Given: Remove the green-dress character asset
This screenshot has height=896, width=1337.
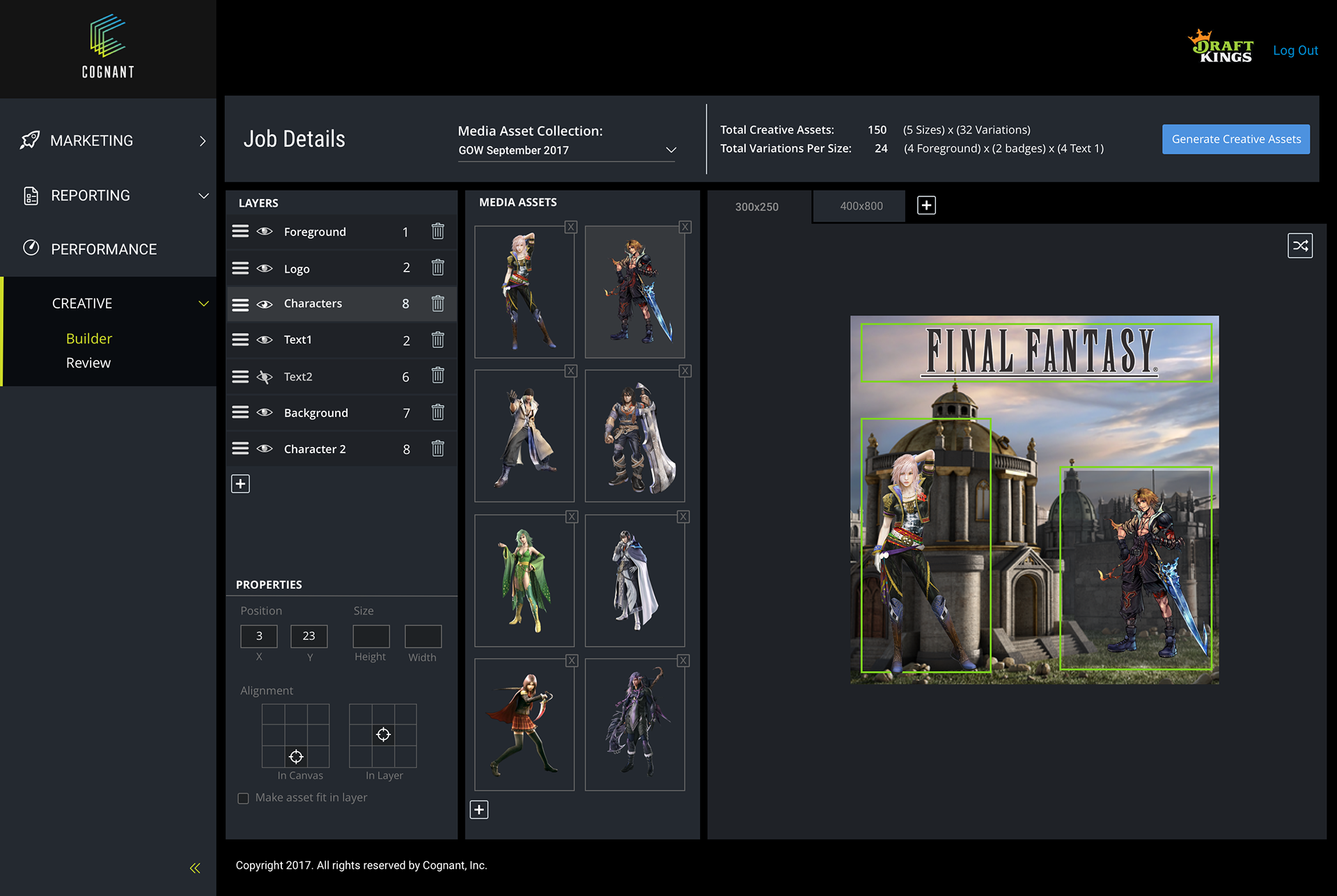Looking at the screenshot, I should point(572,517).
